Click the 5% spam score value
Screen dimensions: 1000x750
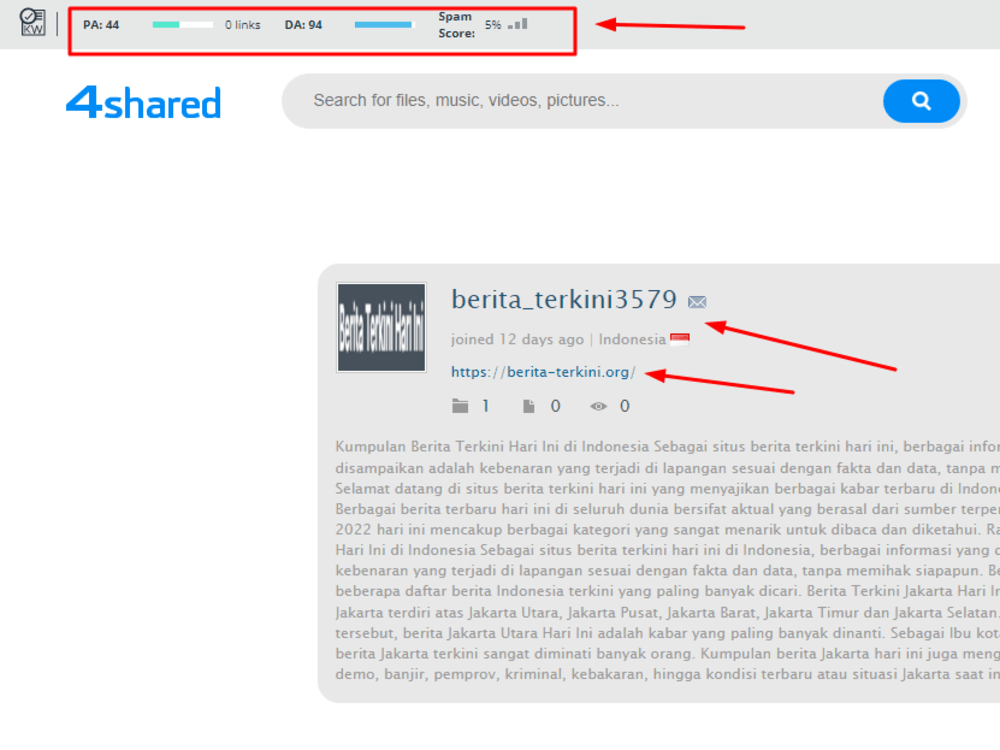coord(493,25)
